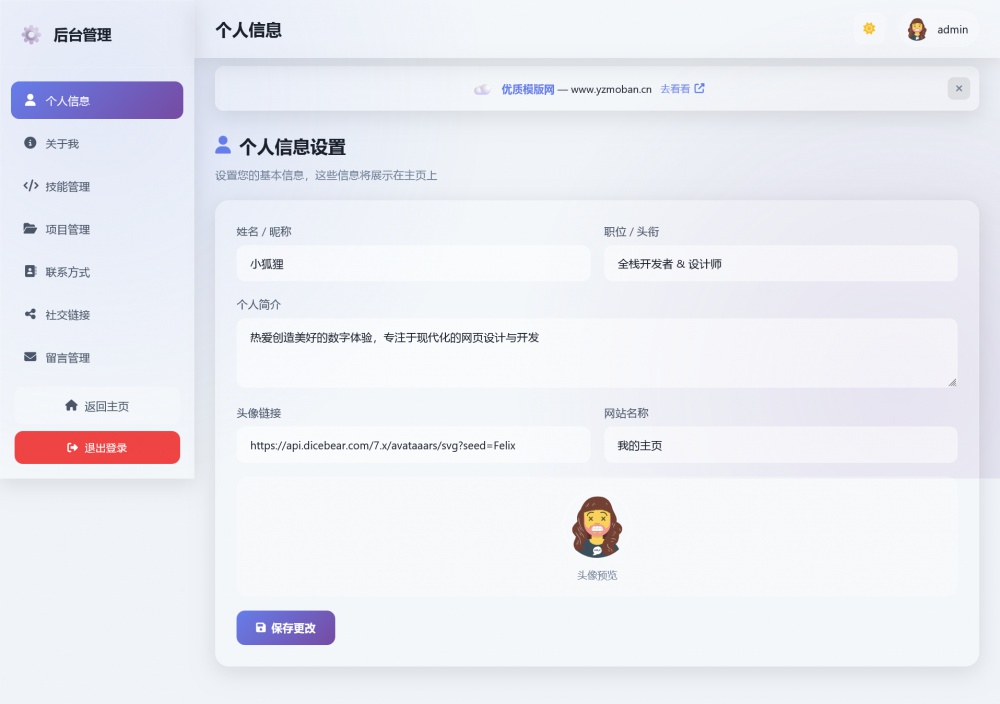Screen dimensions: 1000x704
Task: Click the gear logo icon beside 后台管理
Action: pyautogui.click(x=31, y=35)
